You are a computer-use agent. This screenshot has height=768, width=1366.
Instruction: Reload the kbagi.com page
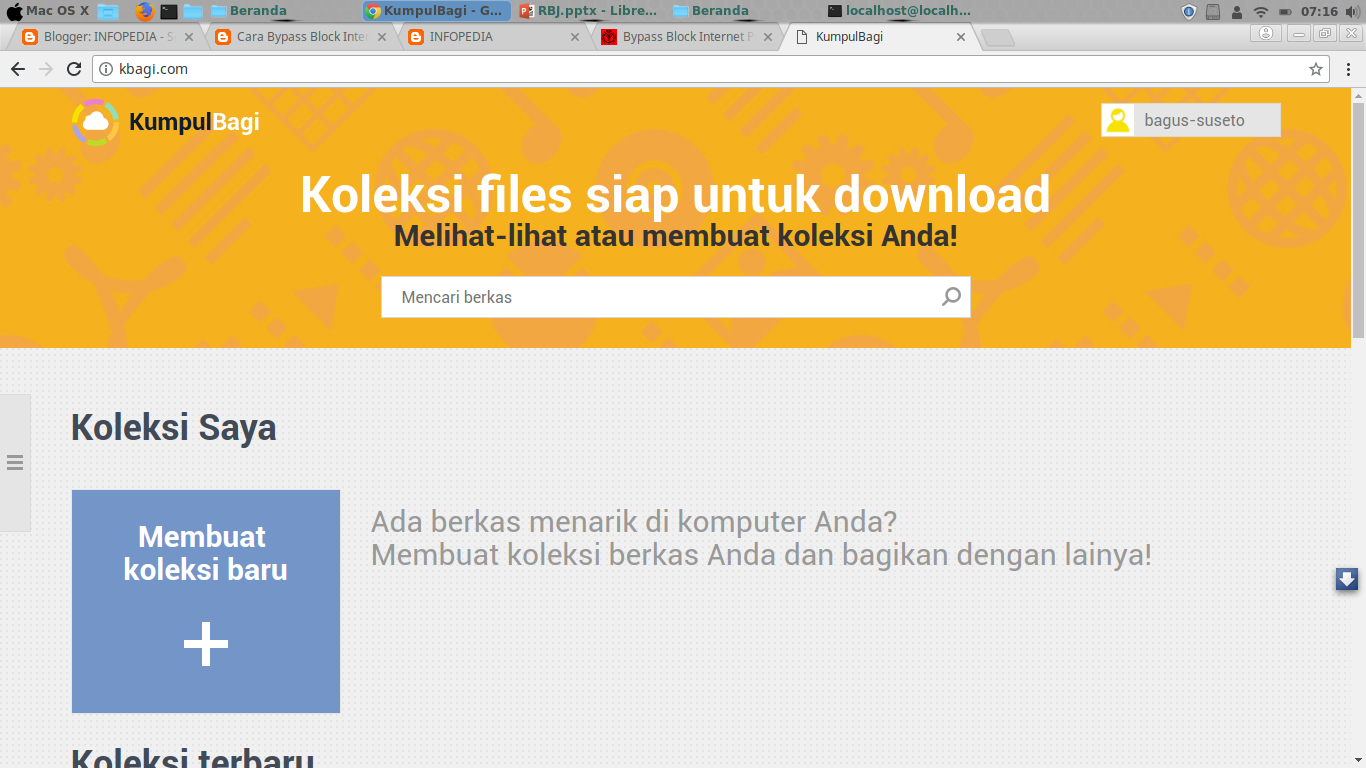click(73, 69)
